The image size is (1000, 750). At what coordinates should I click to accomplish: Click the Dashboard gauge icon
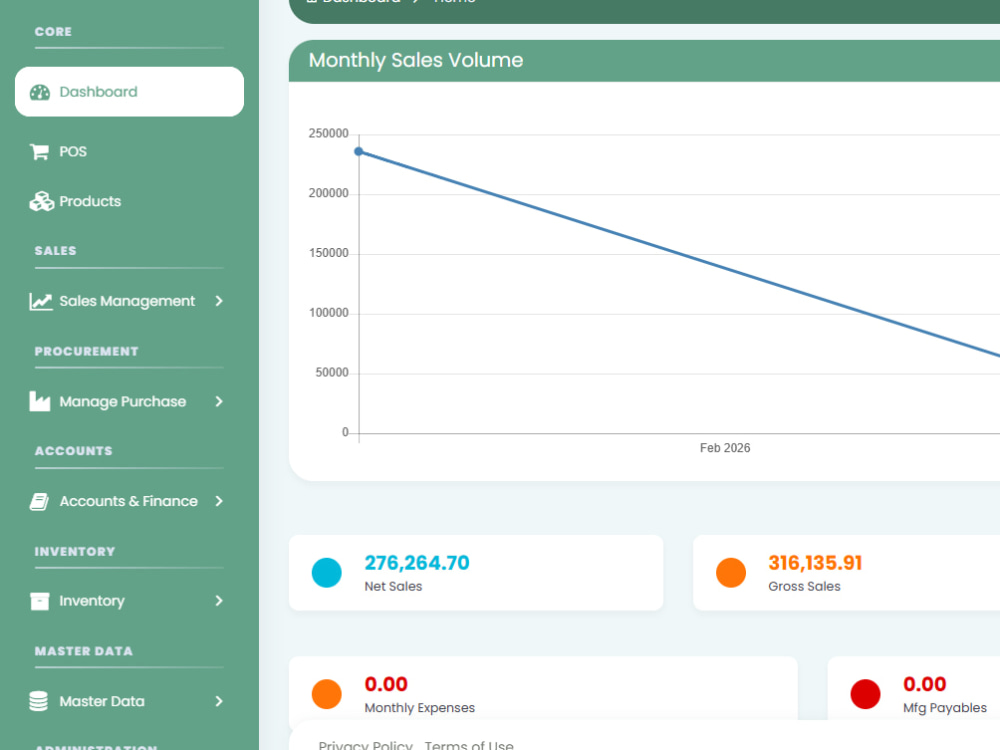click(x=40, y=92)
